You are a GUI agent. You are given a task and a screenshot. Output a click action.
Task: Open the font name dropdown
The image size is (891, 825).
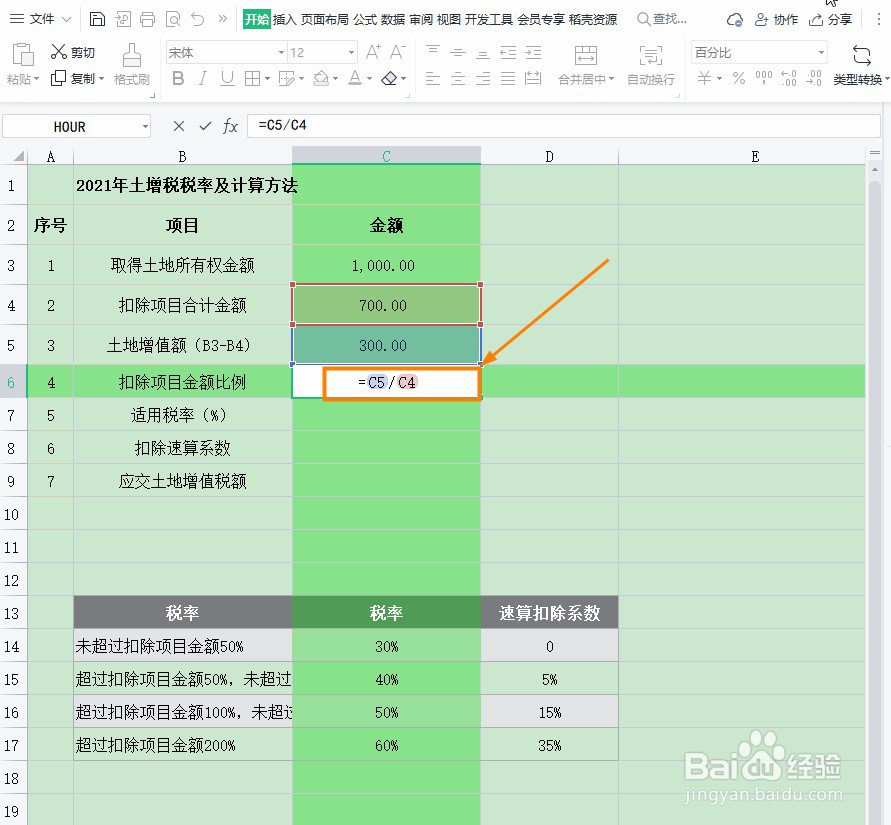[278, 51]
